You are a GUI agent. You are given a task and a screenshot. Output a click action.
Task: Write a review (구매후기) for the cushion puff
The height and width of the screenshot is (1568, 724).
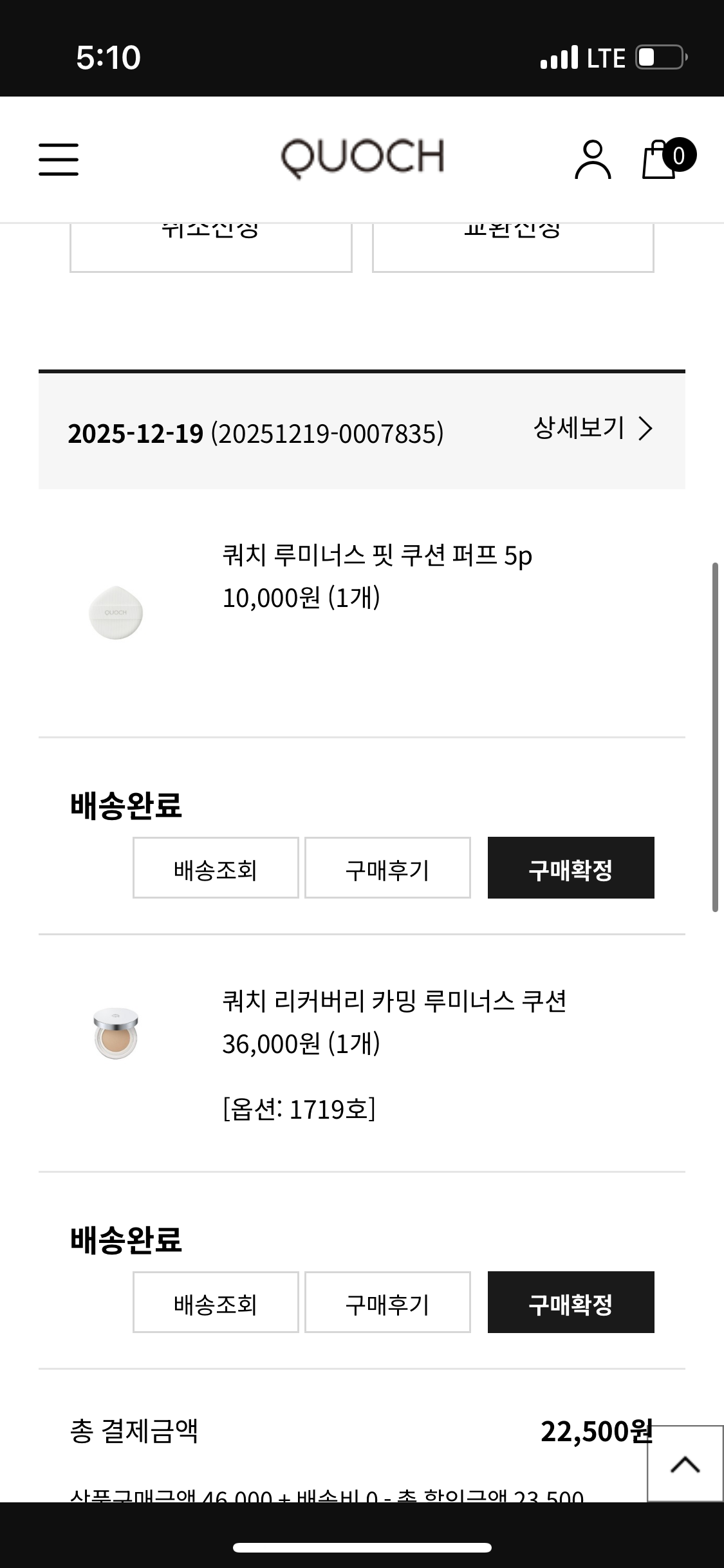tap(387, 868)
